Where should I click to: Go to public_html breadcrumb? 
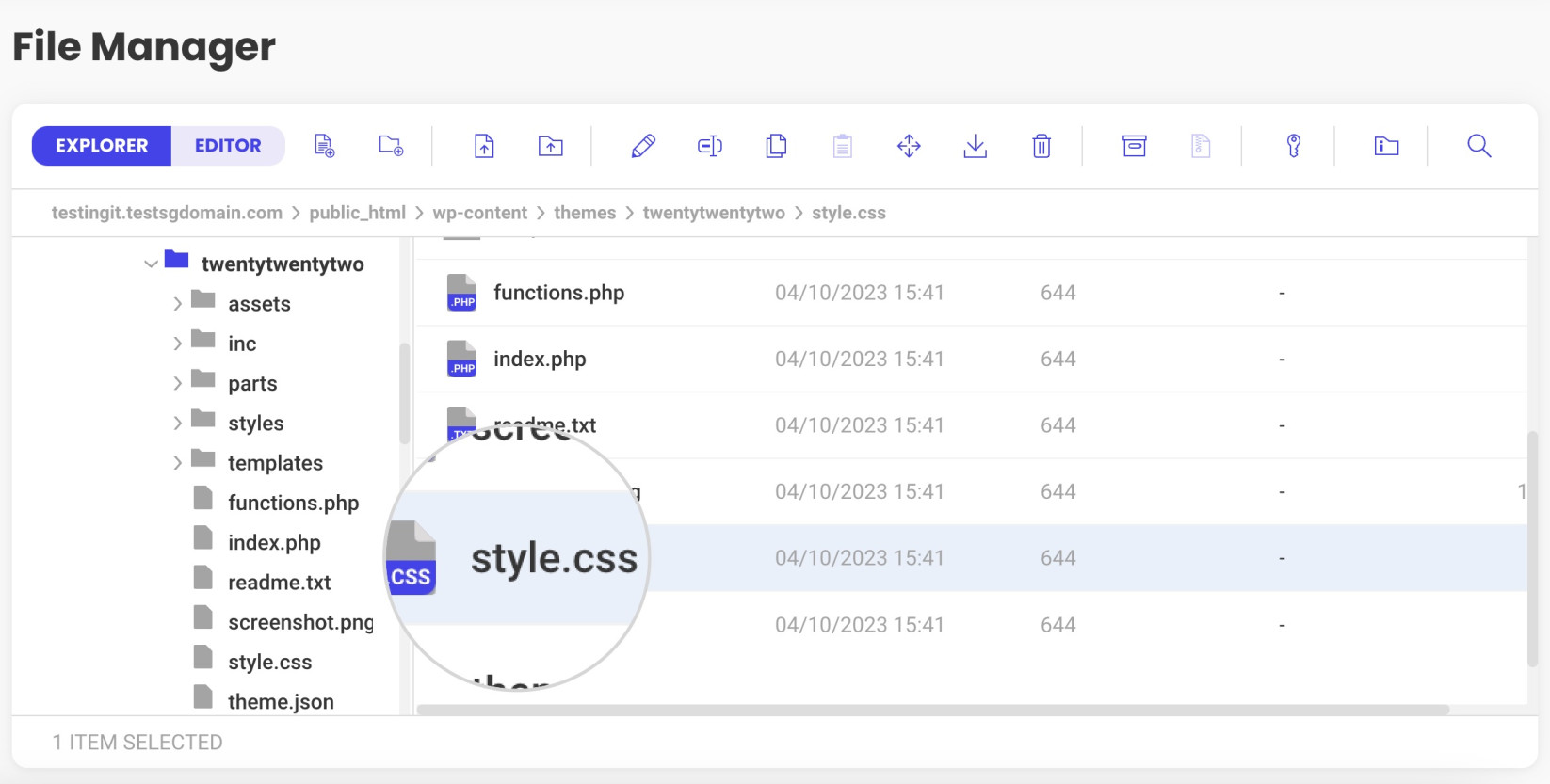pyautogui.click(x=358, y=213)
